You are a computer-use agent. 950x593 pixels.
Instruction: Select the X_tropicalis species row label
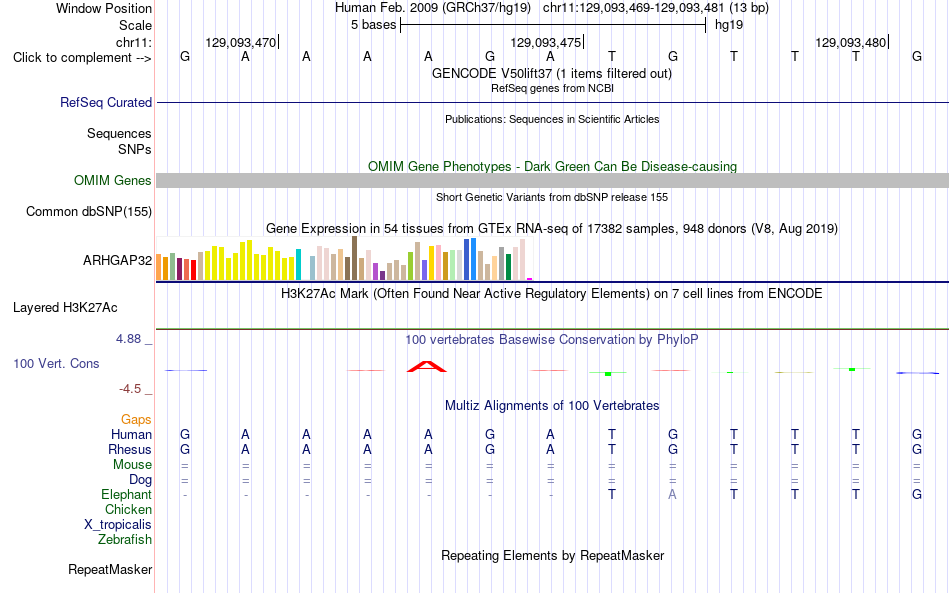pos(118,525)
